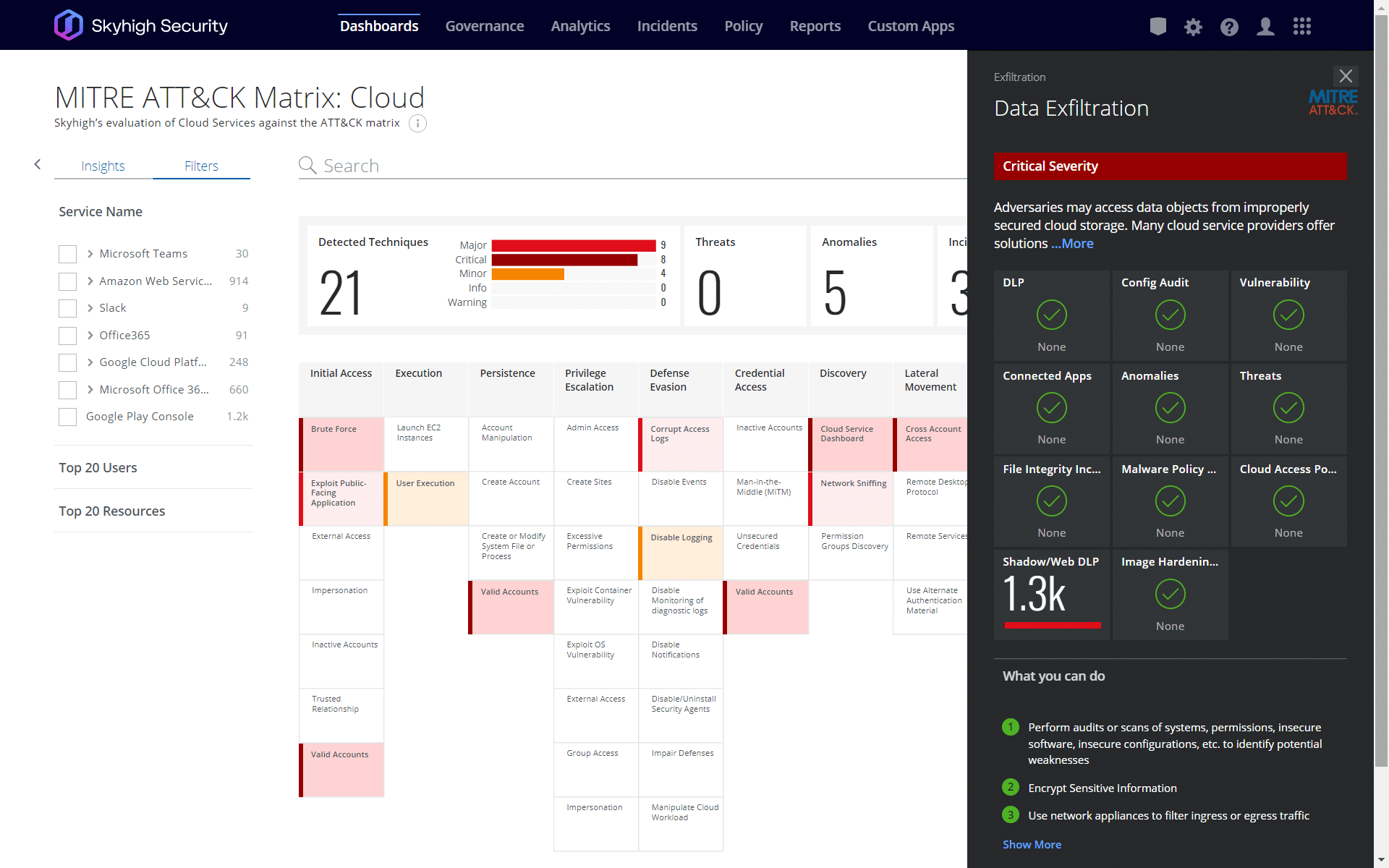Expand the Top 20 Users section
Viewport: 1389px width, 868px height.
(98, 468)
